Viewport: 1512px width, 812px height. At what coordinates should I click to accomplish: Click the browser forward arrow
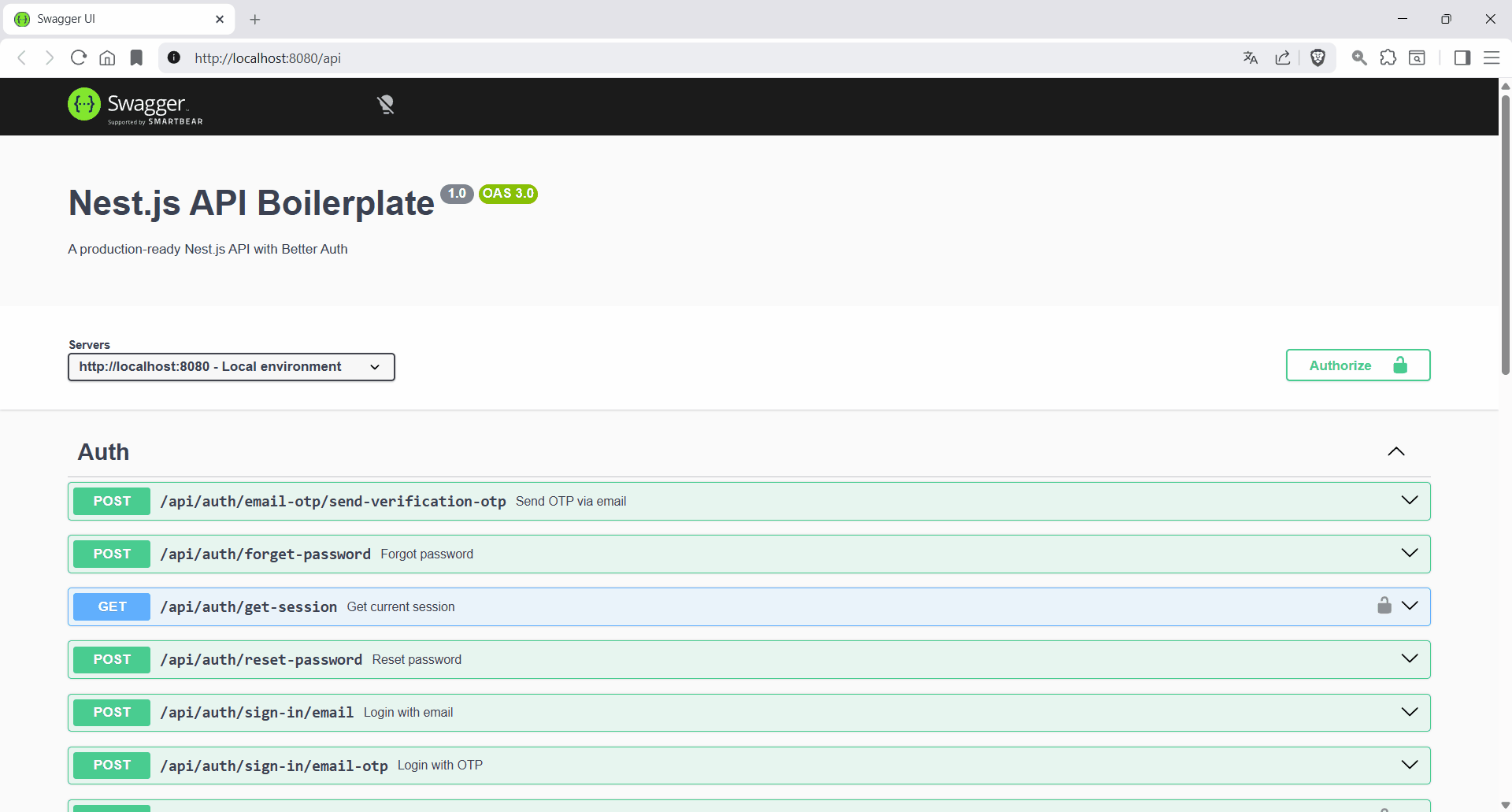tap(50, 57)
